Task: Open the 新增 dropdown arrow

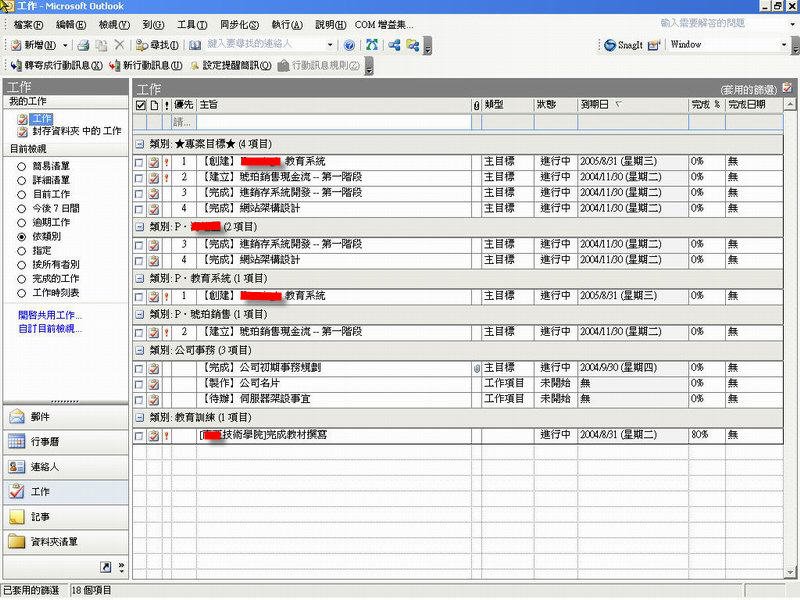Action: pyautogui.click(x=65, y=45)
